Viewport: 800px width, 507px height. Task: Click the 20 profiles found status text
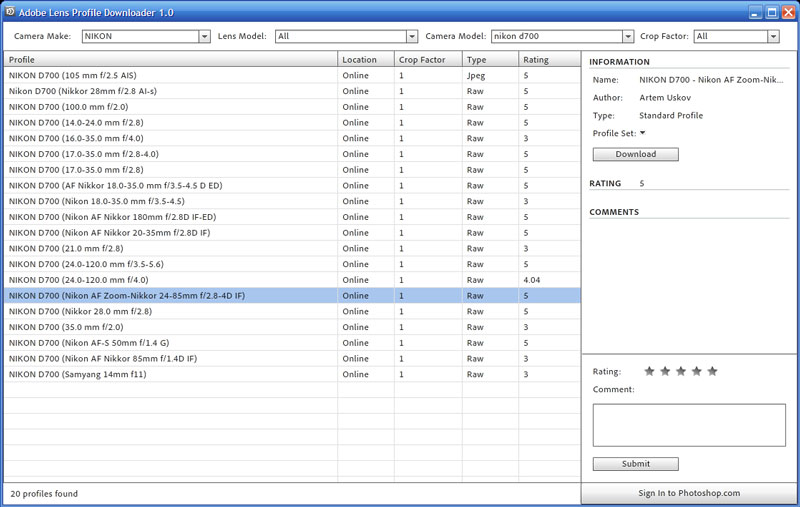pyautogui.click(x=44, y=494)
